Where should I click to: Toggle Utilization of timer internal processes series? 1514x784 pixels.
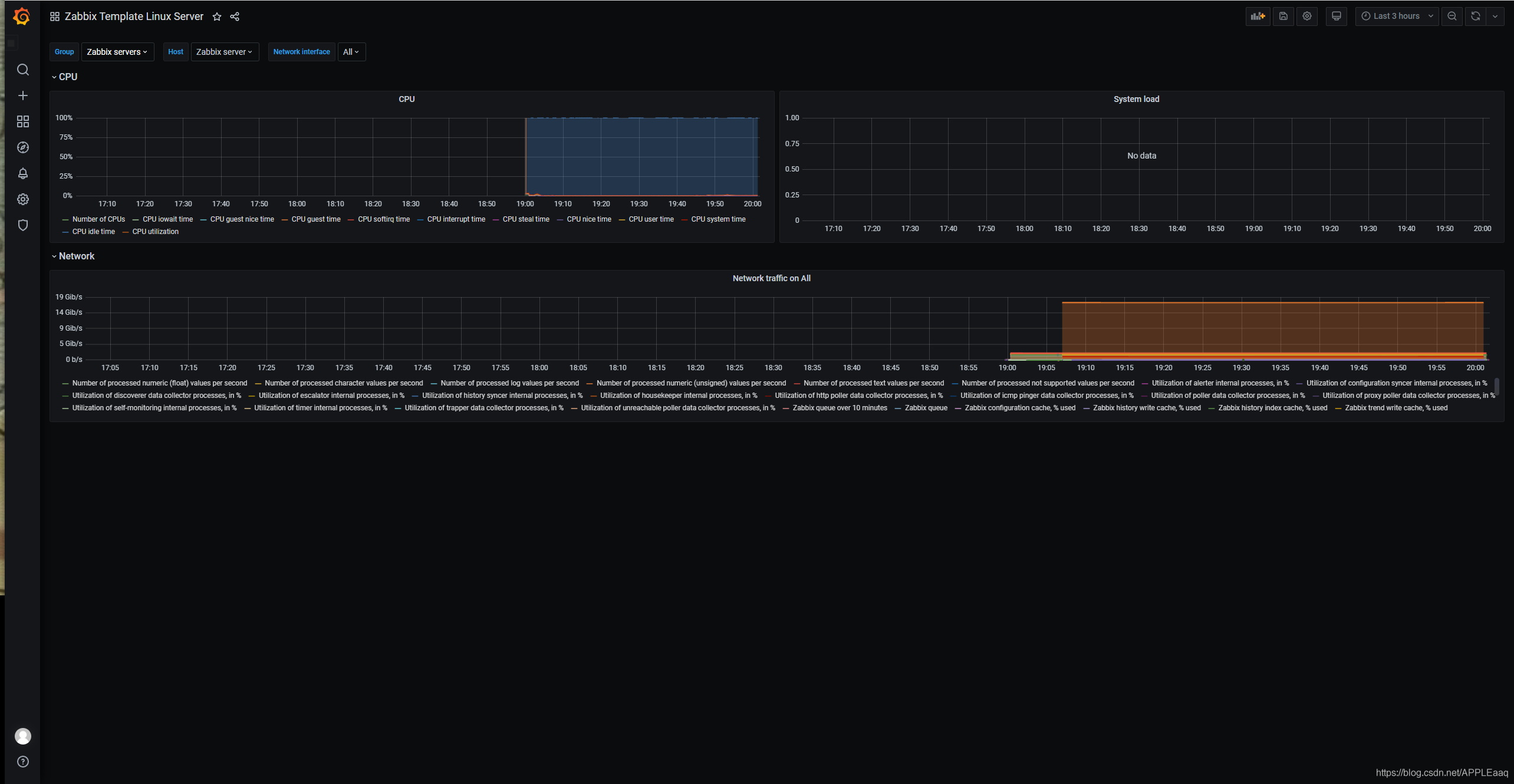[321, 408]
